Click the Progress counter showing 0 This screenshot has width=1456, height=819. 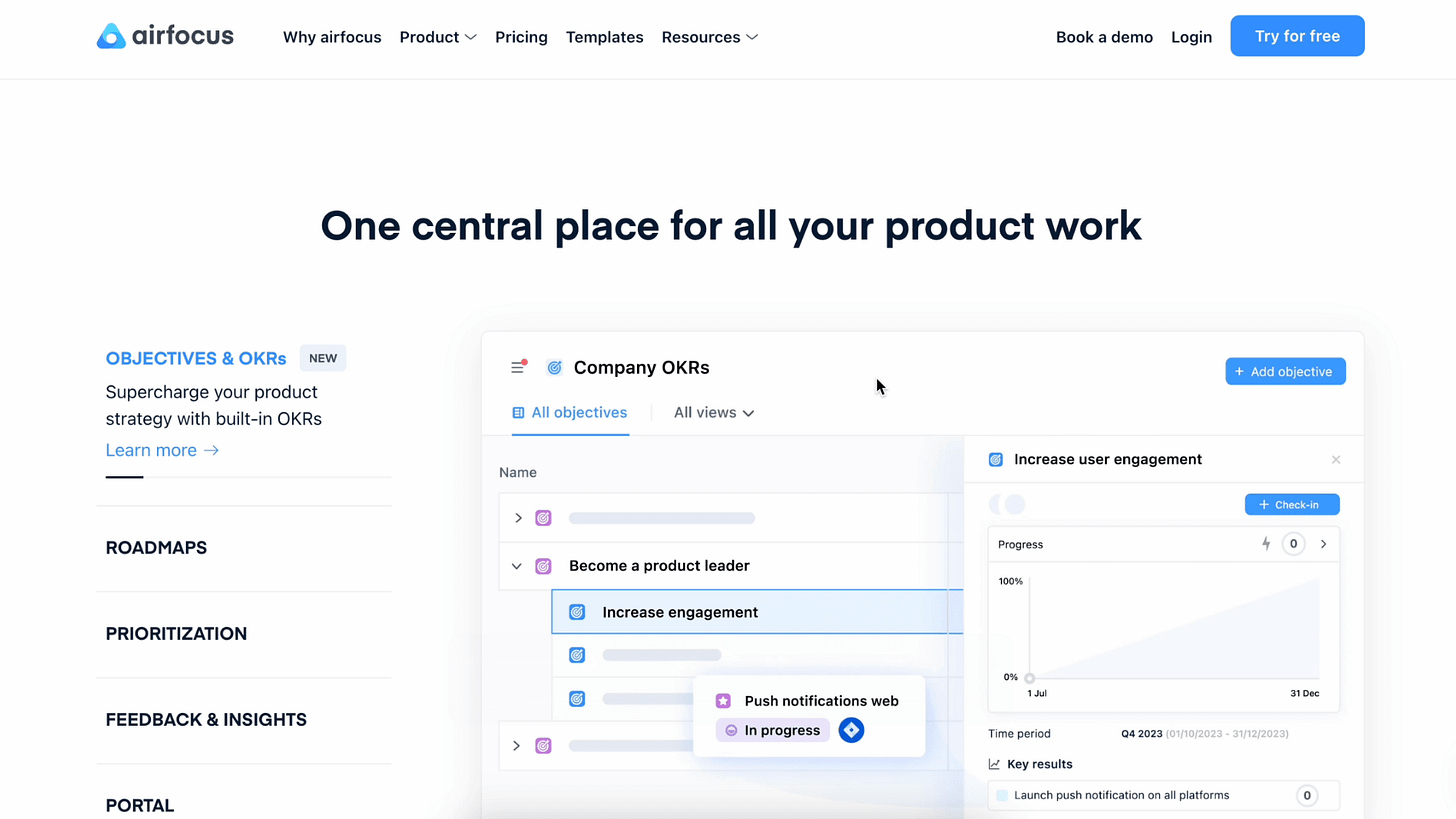pyautogui.click(x=1293, y=544)
